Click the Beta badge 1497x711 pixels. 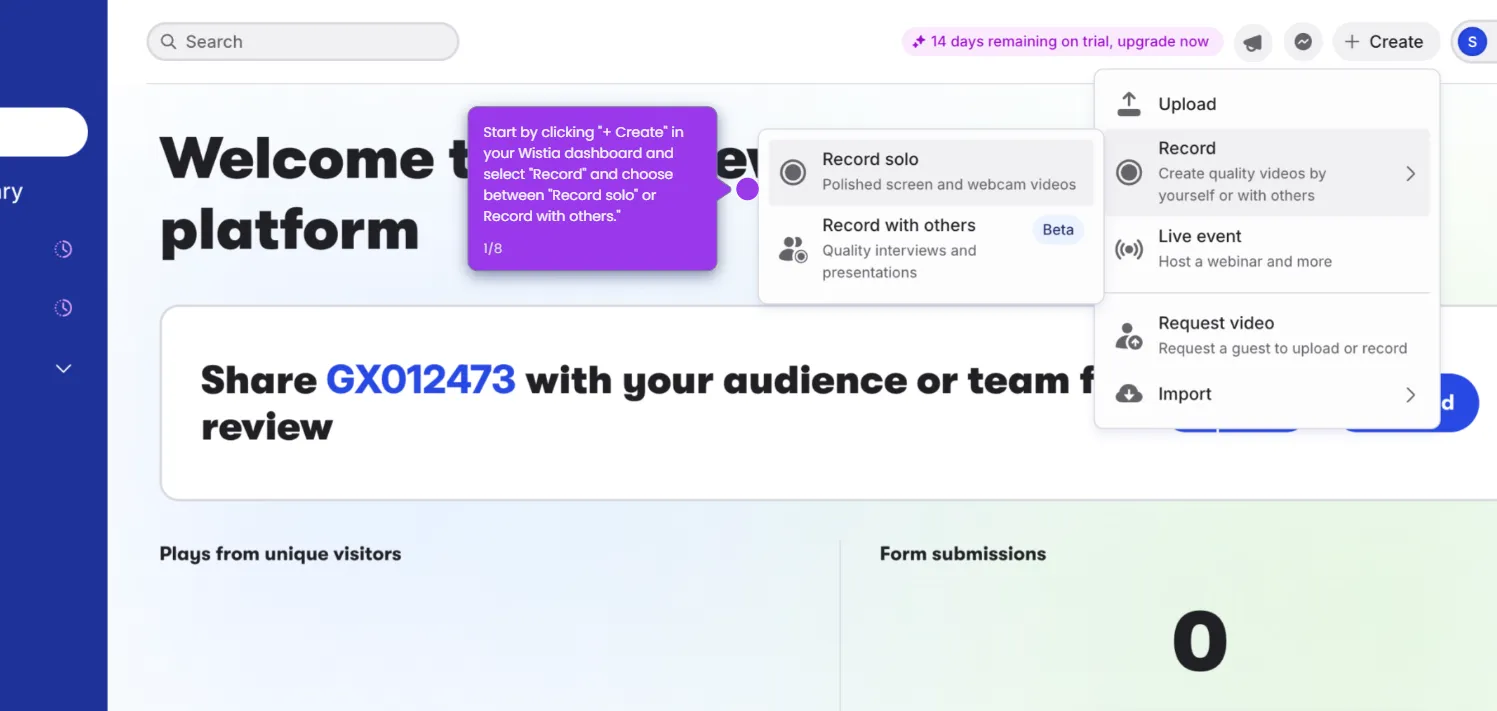(1058, 230)
